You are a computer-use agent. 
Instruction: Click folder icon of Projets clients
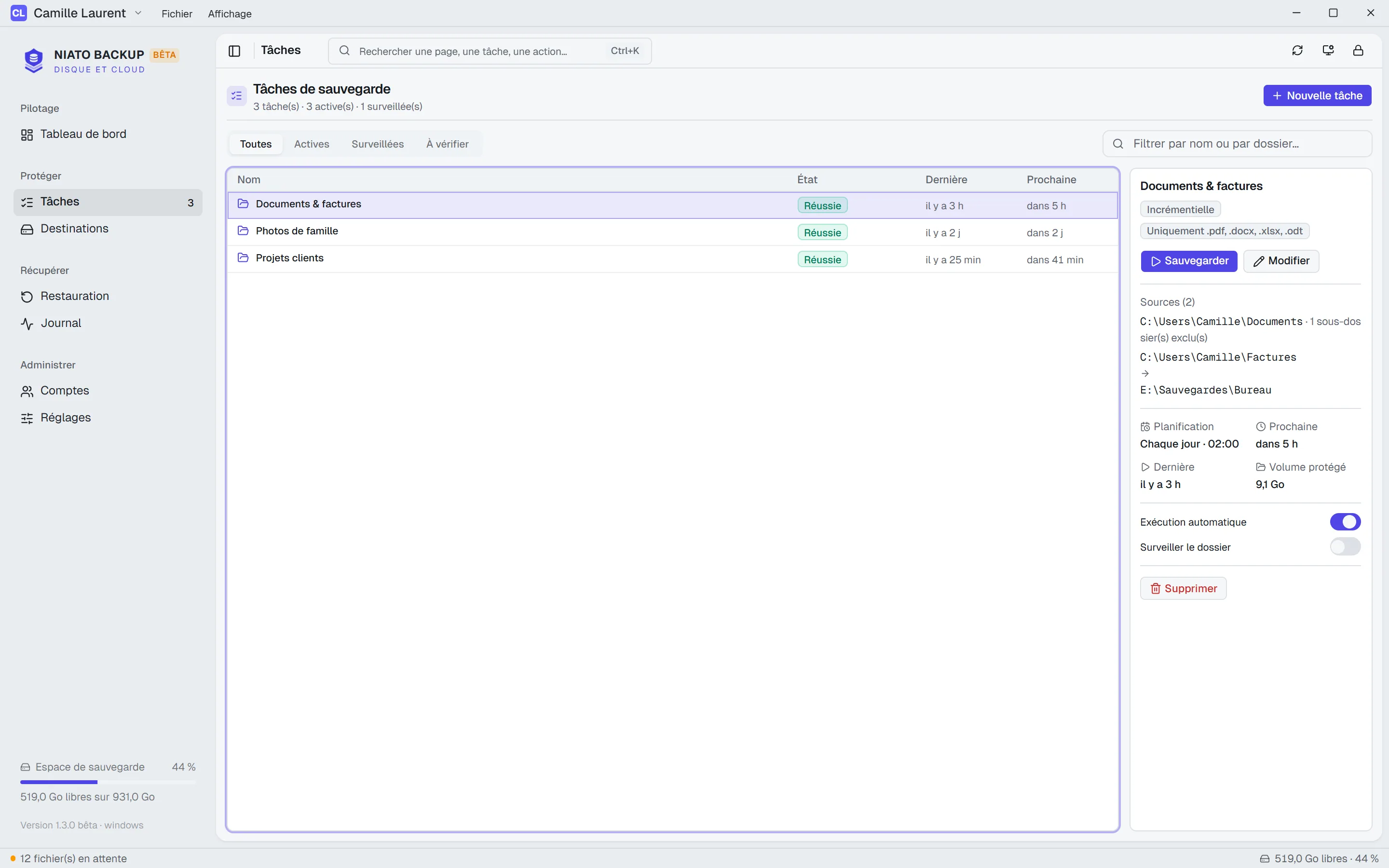point(243,258)
